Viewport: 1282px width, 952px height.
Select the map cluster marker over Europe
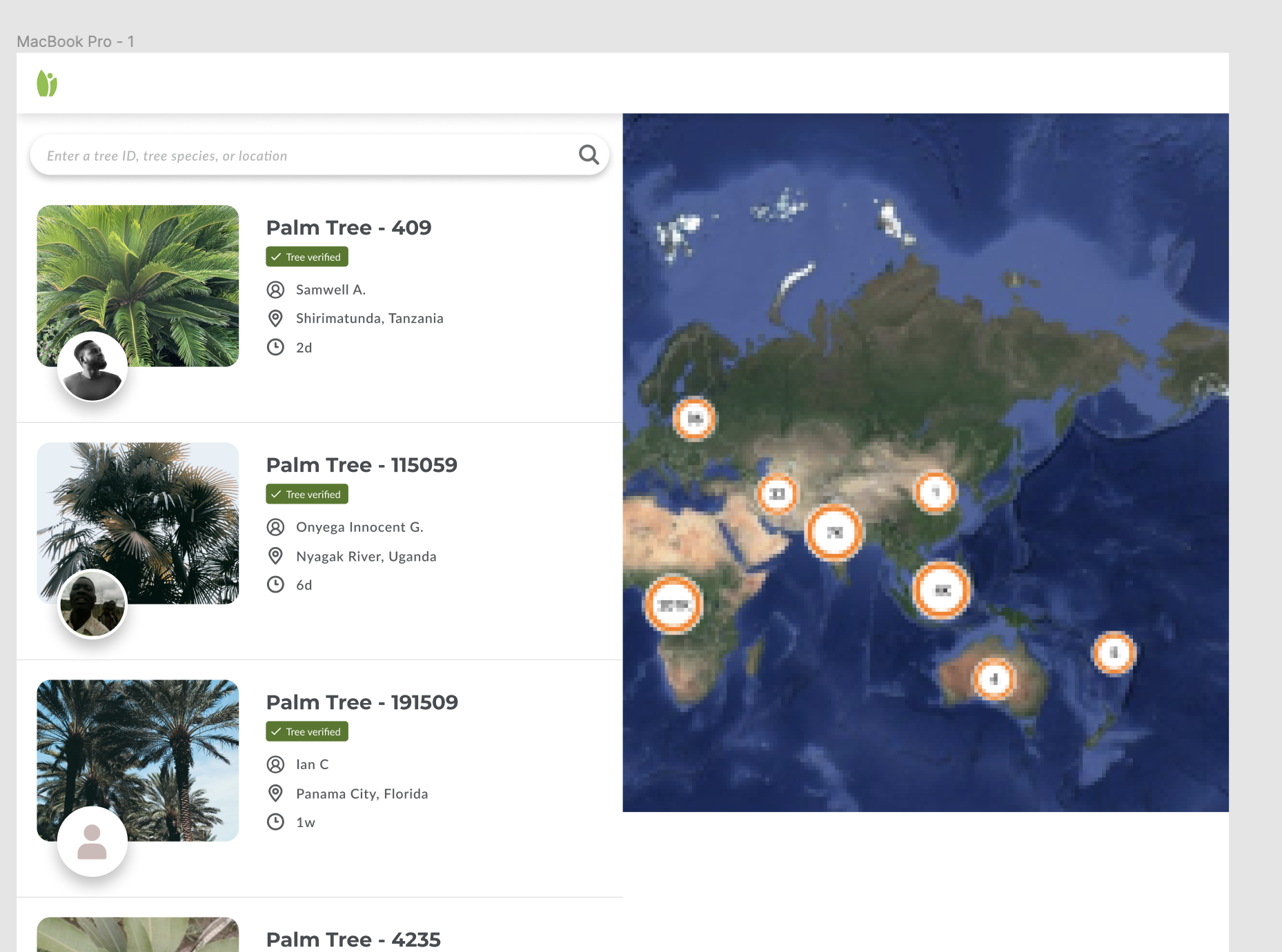pyautogui.click(x=694, y=419)
